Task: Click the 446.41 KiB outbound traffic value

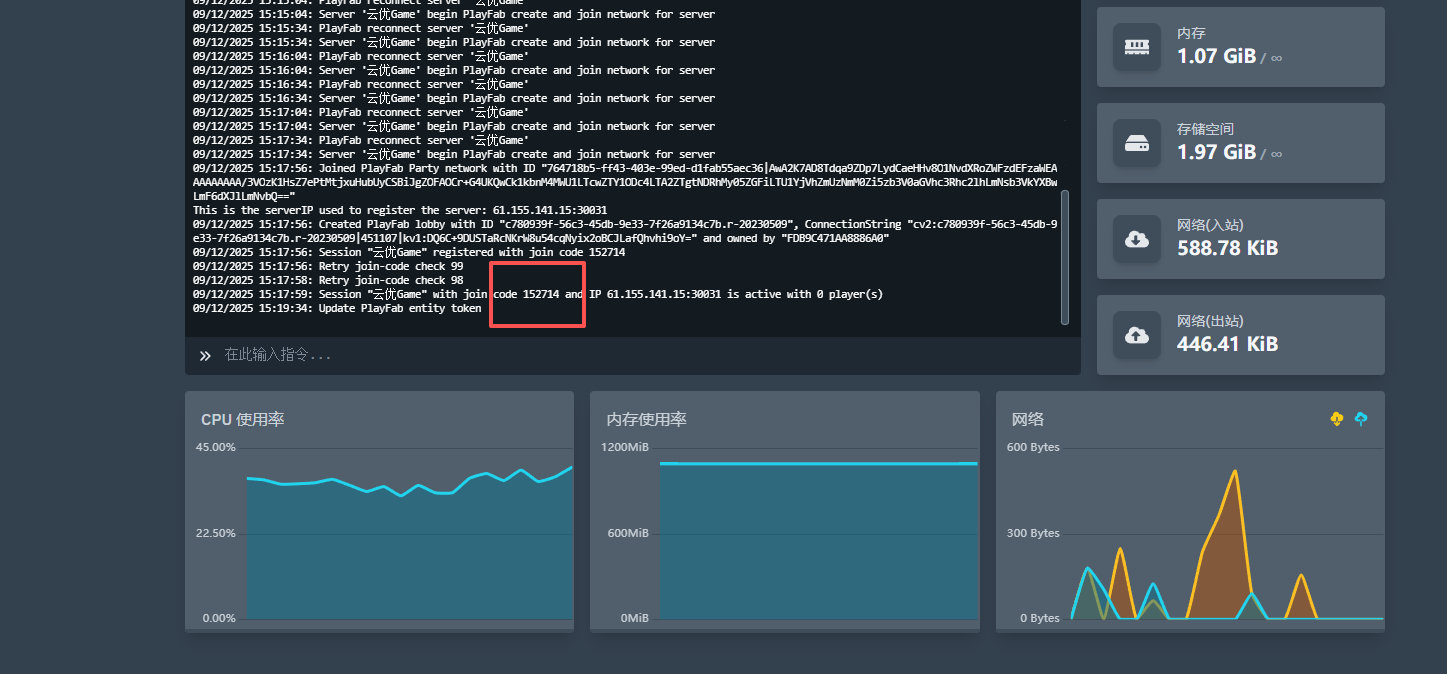Action: [1227, 345]
